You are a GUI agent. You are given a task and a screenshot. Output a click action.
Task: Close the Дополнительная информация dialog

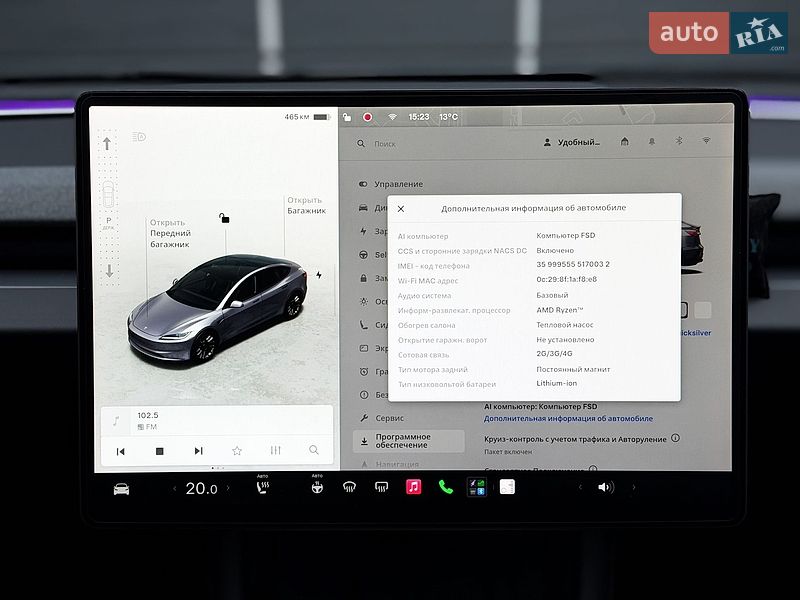pyautogui.click(x=401, y=209)
